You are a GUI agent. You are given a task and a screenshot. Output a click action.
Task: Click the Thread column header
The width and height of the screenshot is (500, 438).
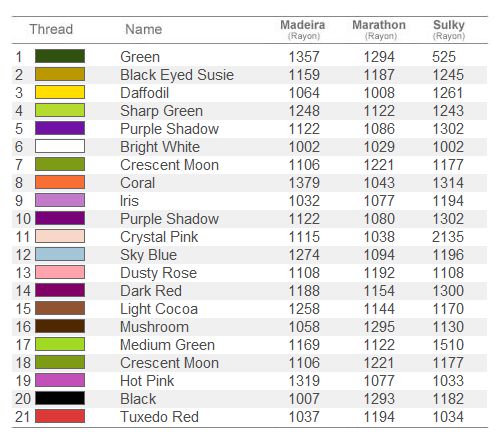(x=51, y=29)
